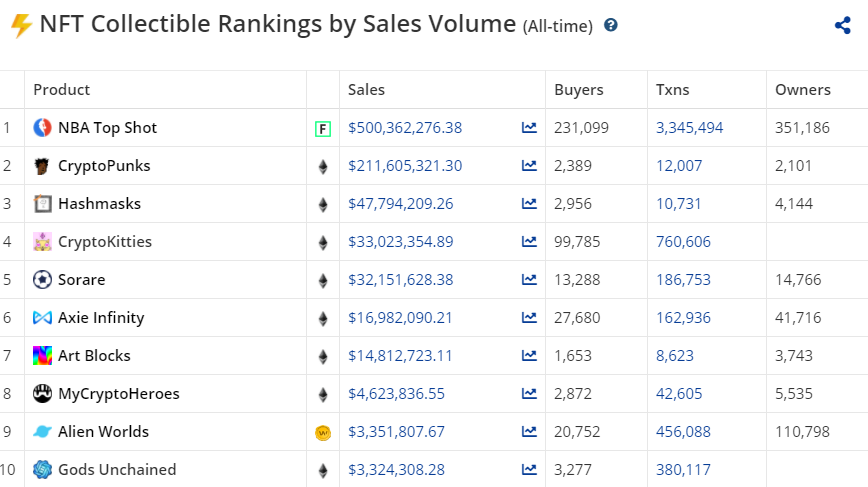Select buyers value 231,099

pos(581,128)
